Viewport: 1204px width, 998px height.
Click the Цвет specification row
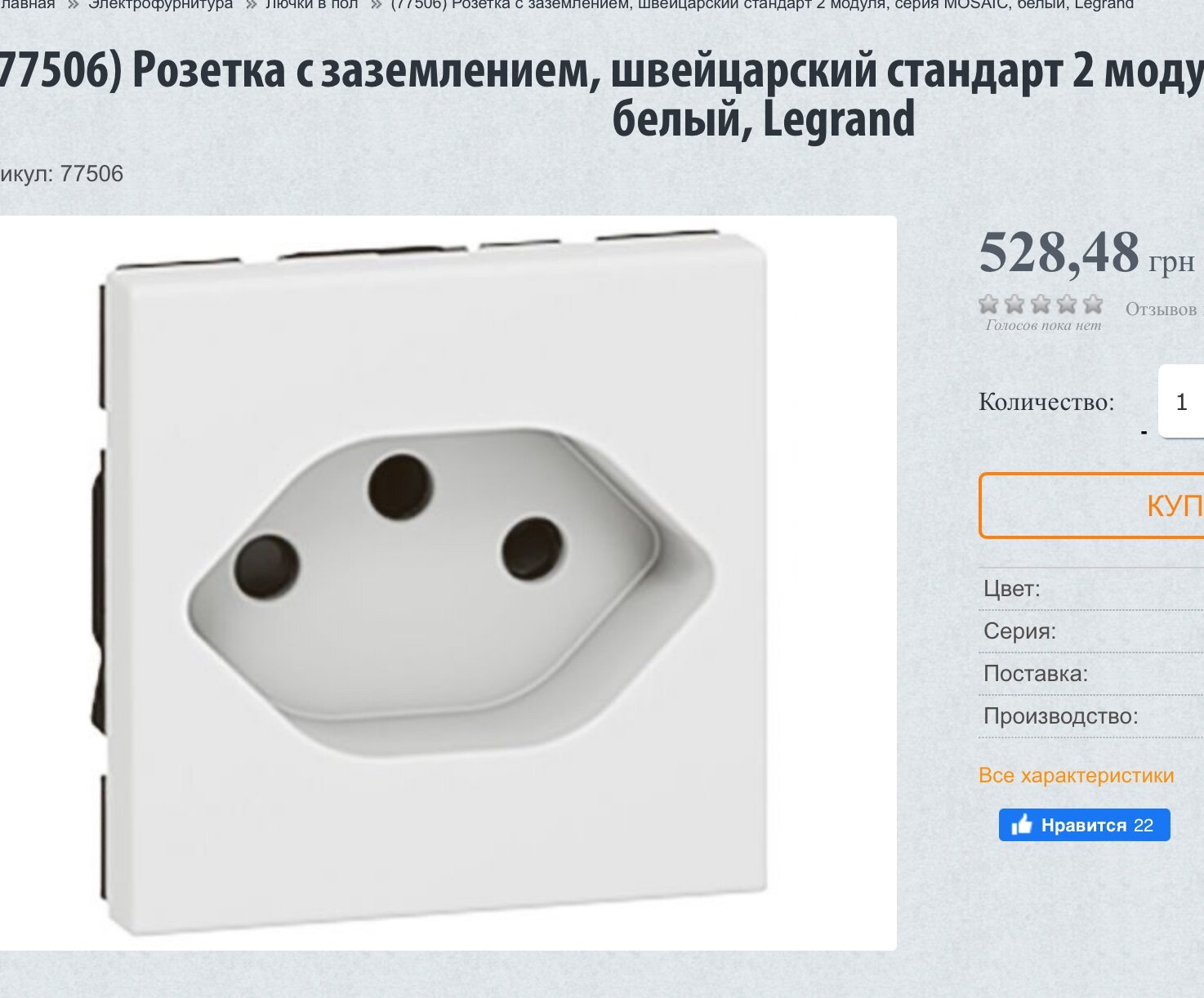pyautogui.click(x=1091, y=589)
